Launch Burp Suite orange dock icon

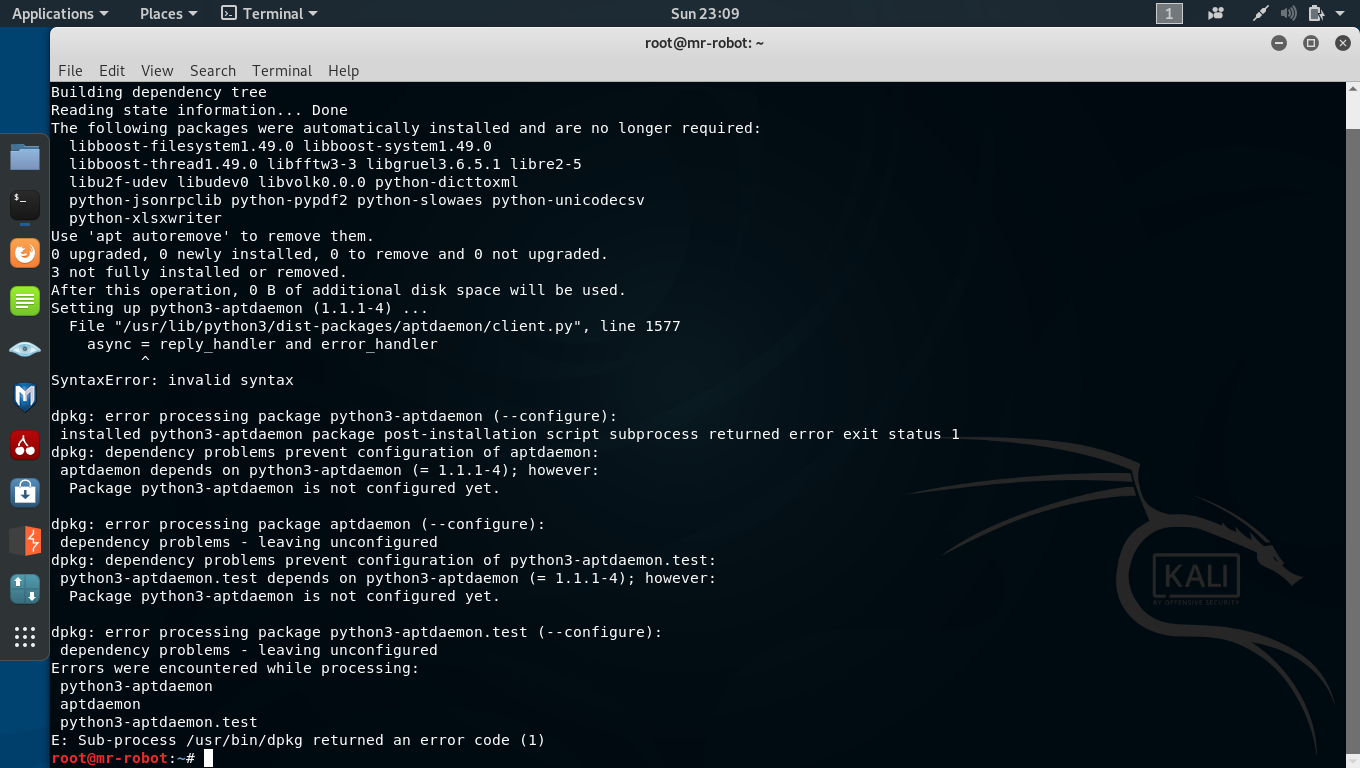point(25,541)
